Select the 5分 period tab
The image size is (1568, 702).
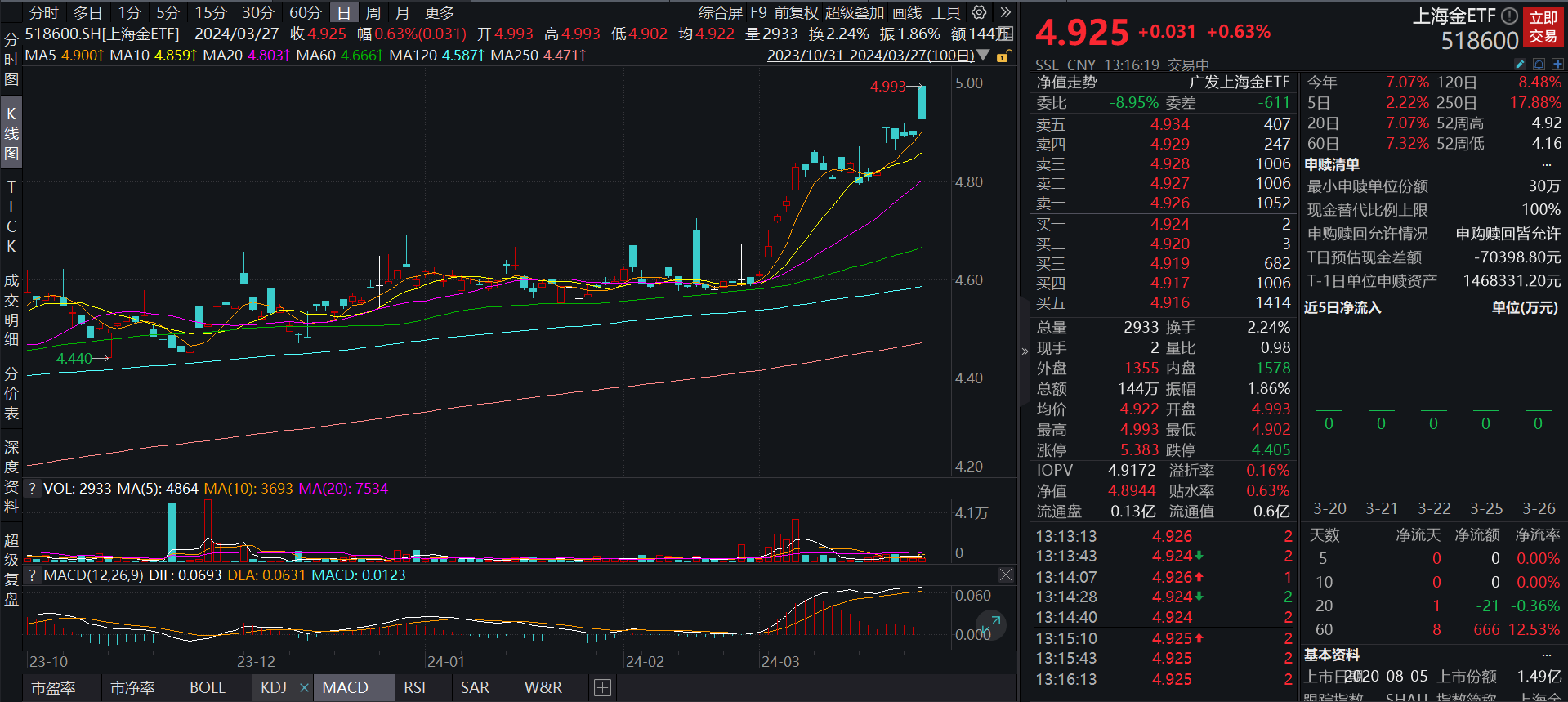point(168,12)
